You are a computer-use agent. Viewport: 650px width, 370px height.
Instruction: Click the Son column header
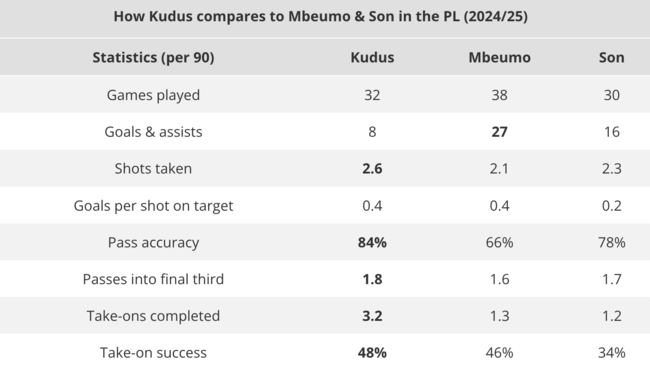click(611, 57)
